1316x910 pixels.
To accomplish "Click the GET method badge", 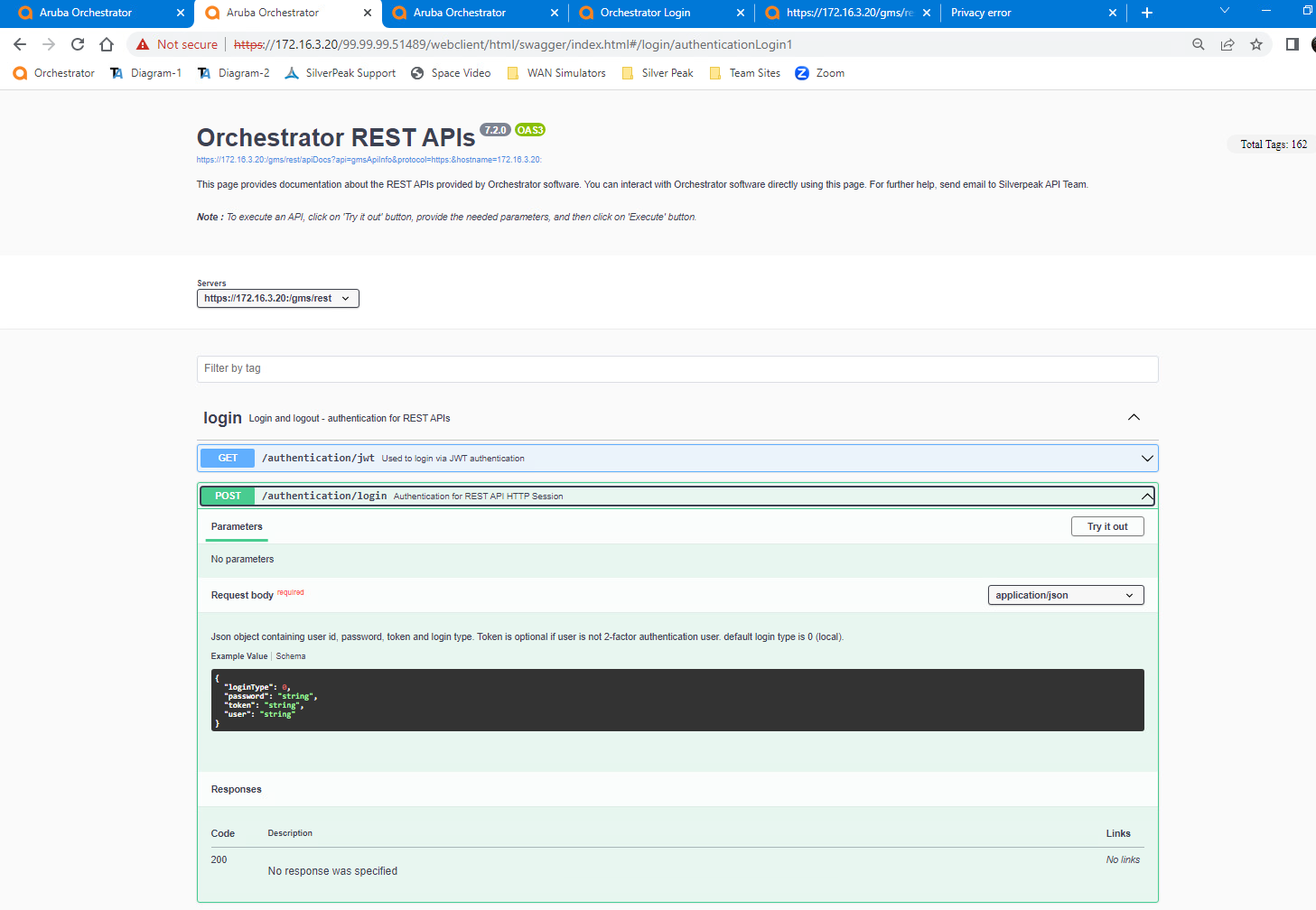I will (x=228, y=459).
